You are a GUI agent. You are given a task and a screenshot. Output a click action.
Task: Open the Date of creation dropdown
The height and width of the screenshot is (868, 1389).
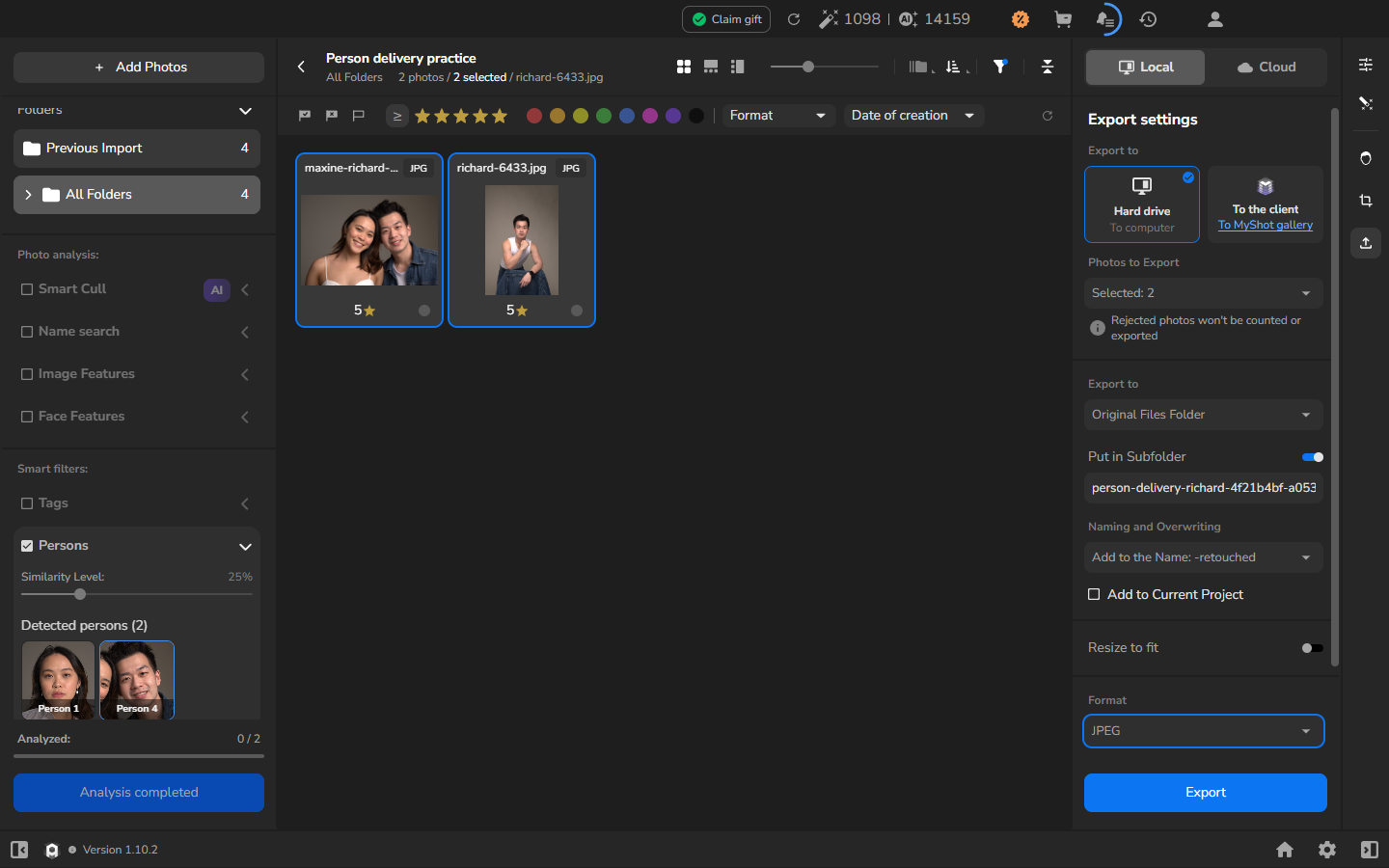point(913,116)
